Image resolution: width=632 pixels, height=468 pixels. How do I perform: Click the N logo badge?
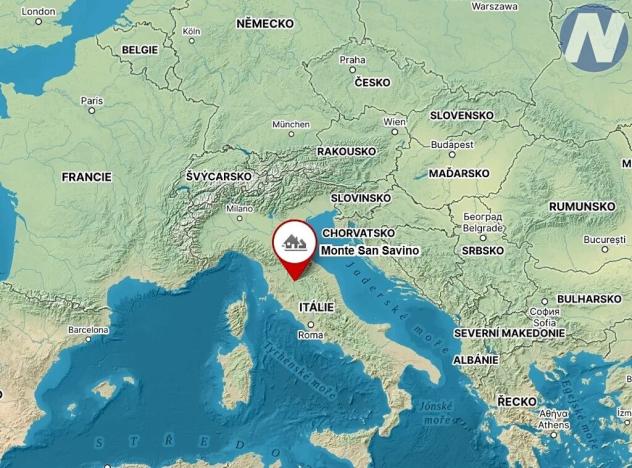coord(594,38)
